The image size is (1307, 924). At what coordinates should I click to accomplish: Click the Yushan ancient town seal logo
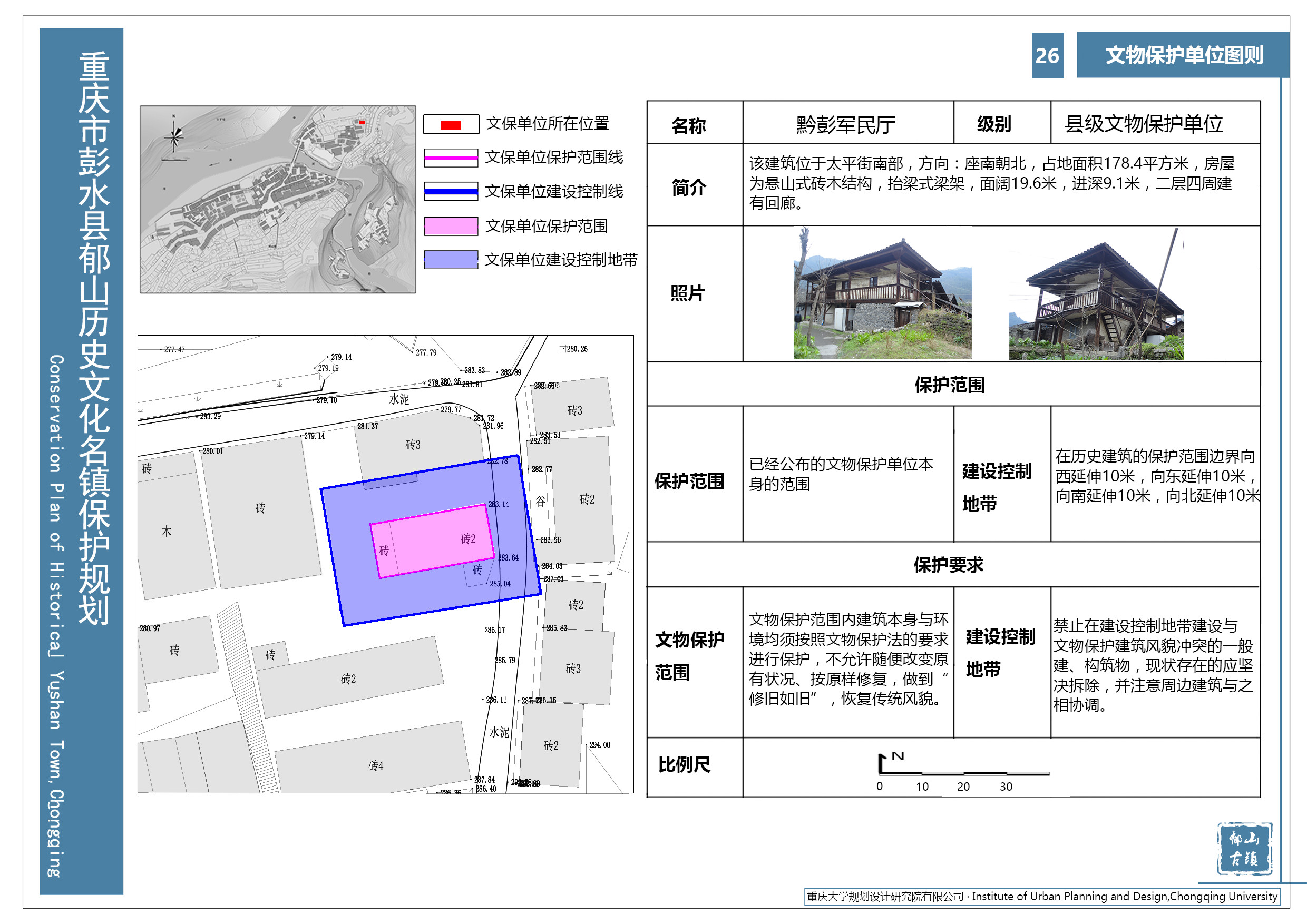1244,848
